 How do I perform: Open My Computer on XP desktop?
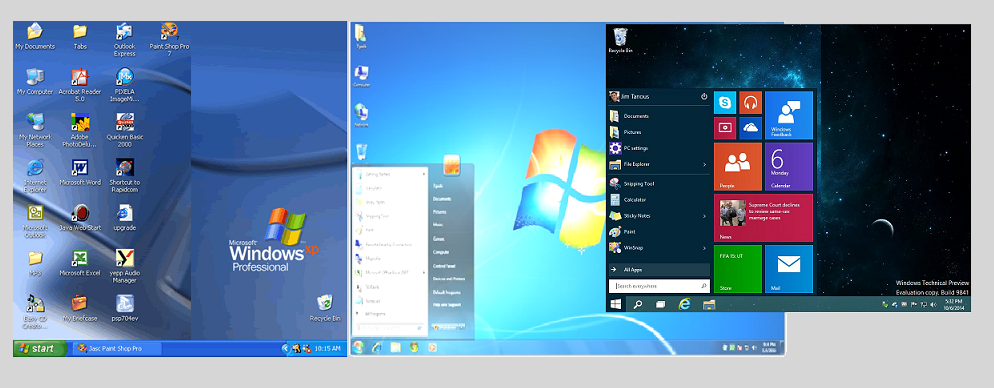pyautogui.click(x=35, y=82)
